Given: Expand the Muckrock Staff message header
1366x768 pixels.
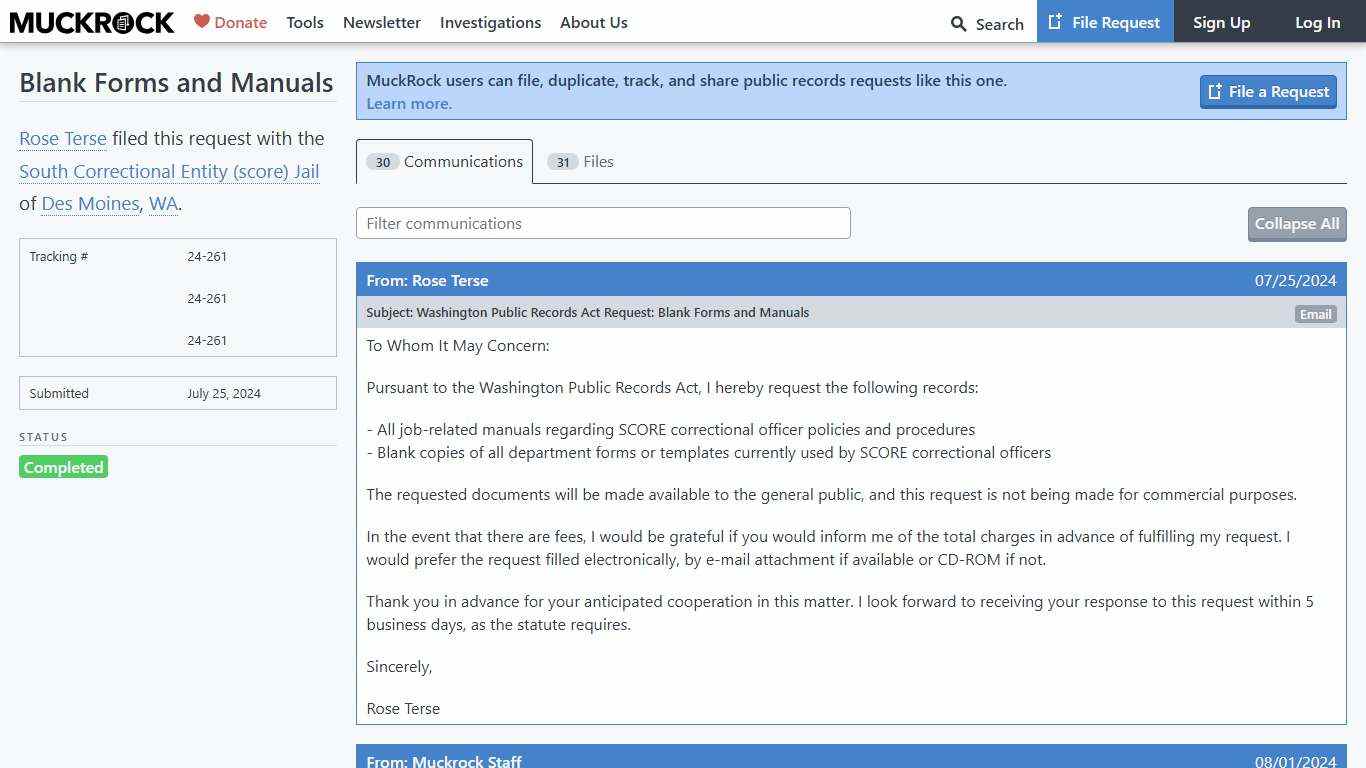Looking at the screenshot, I should click(x=850, y=759).
